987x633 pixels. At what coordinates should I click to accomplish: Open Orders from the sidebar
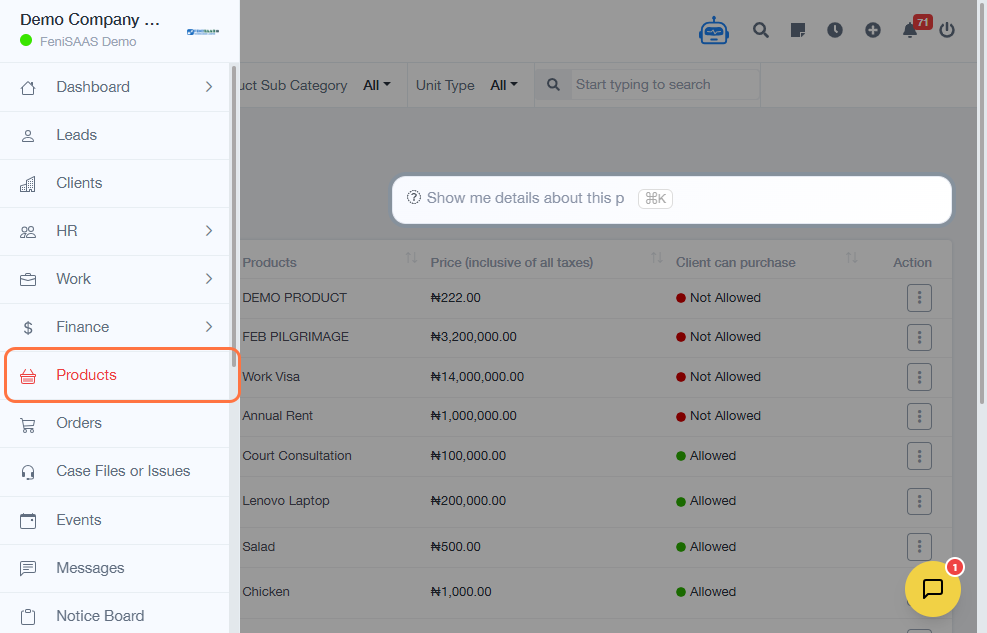pyautogui.click(x=79, y=423)
